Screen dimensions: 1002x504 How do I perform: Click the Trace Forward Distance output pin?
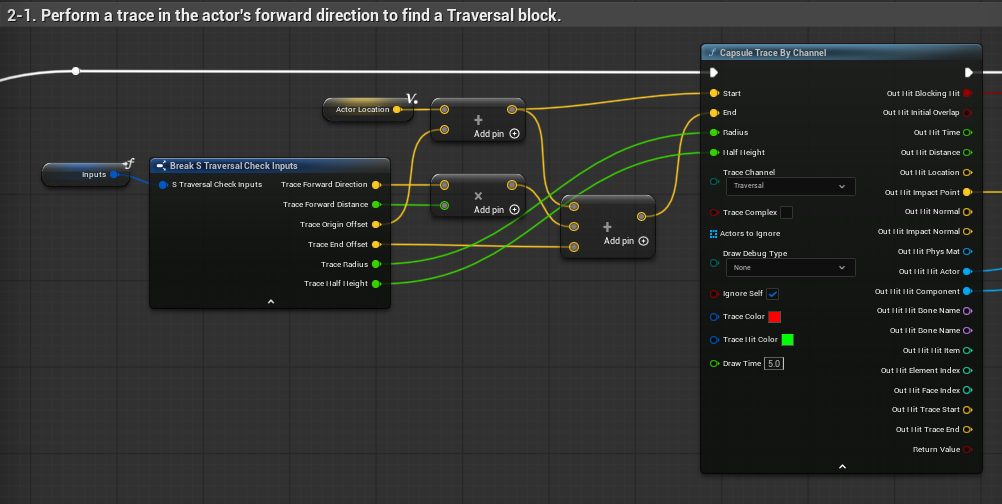pos(376,204)
